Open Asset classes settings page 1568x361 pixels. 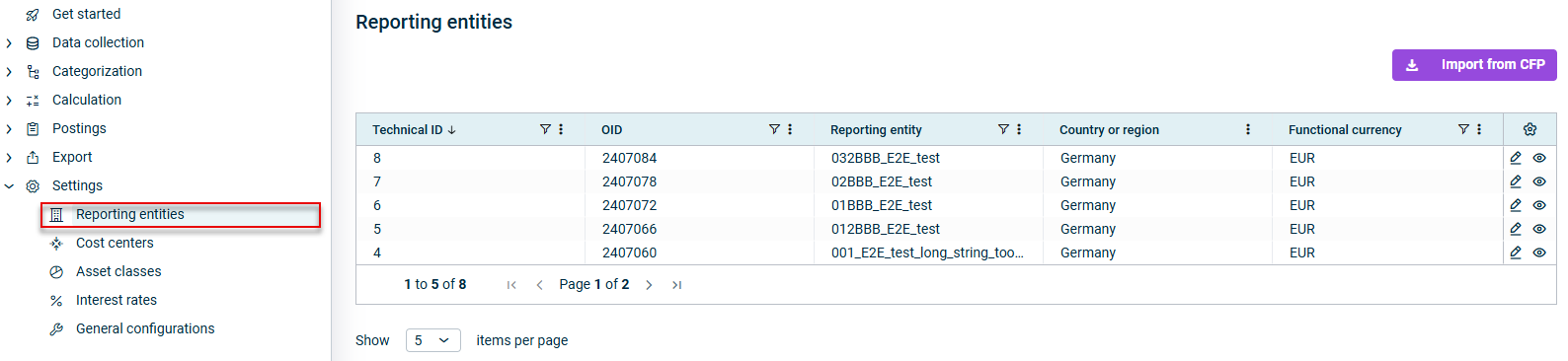[118, 271]
